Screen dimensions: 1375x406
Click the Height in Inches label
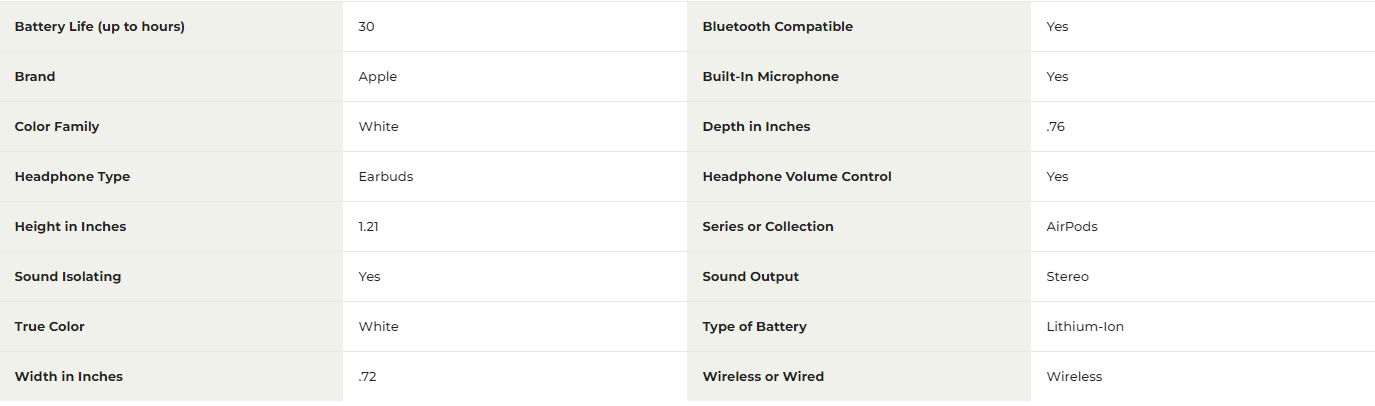click(70, 227)
